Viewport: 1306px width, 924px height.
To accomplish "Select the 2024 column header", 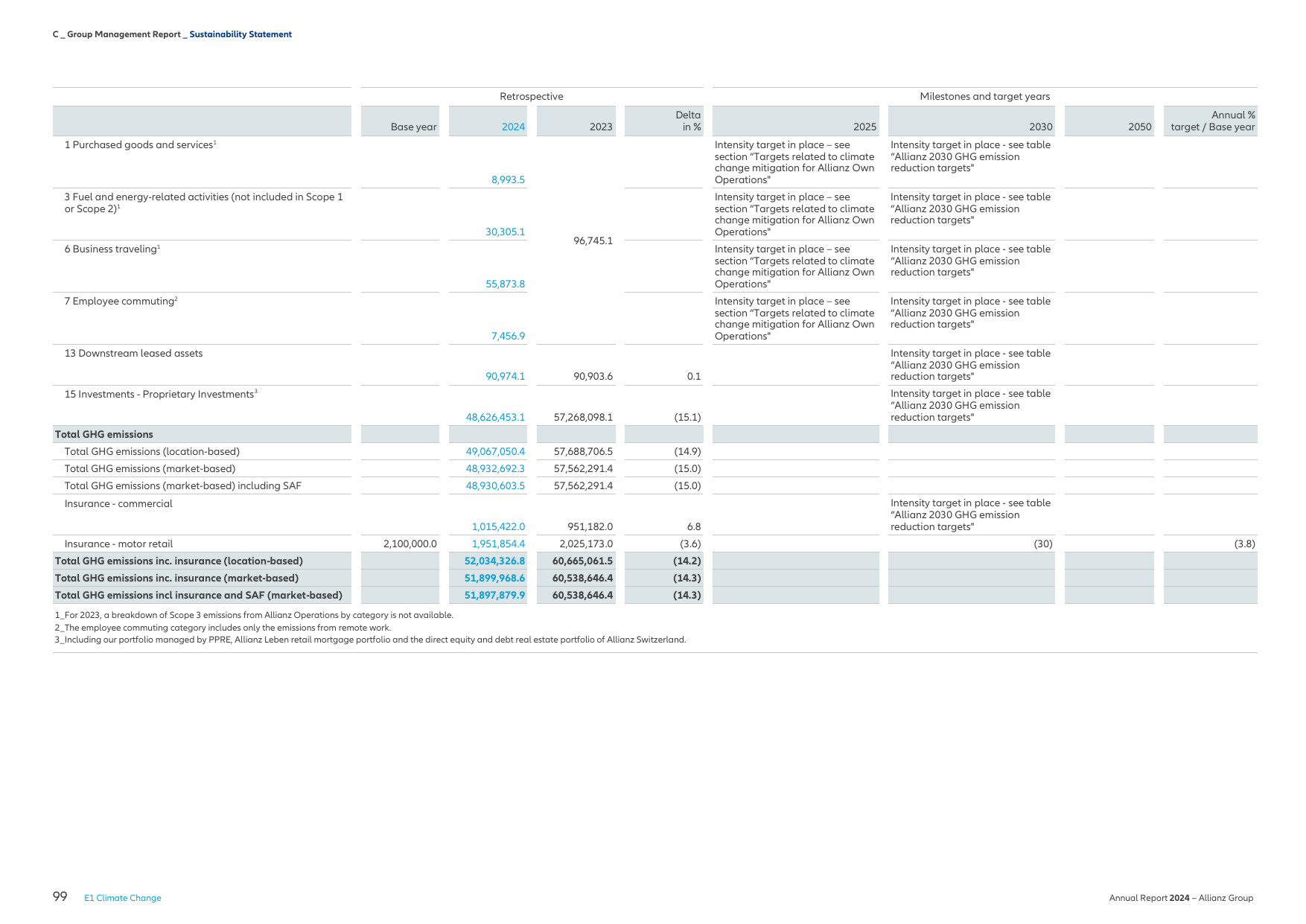I will point(513,127).
